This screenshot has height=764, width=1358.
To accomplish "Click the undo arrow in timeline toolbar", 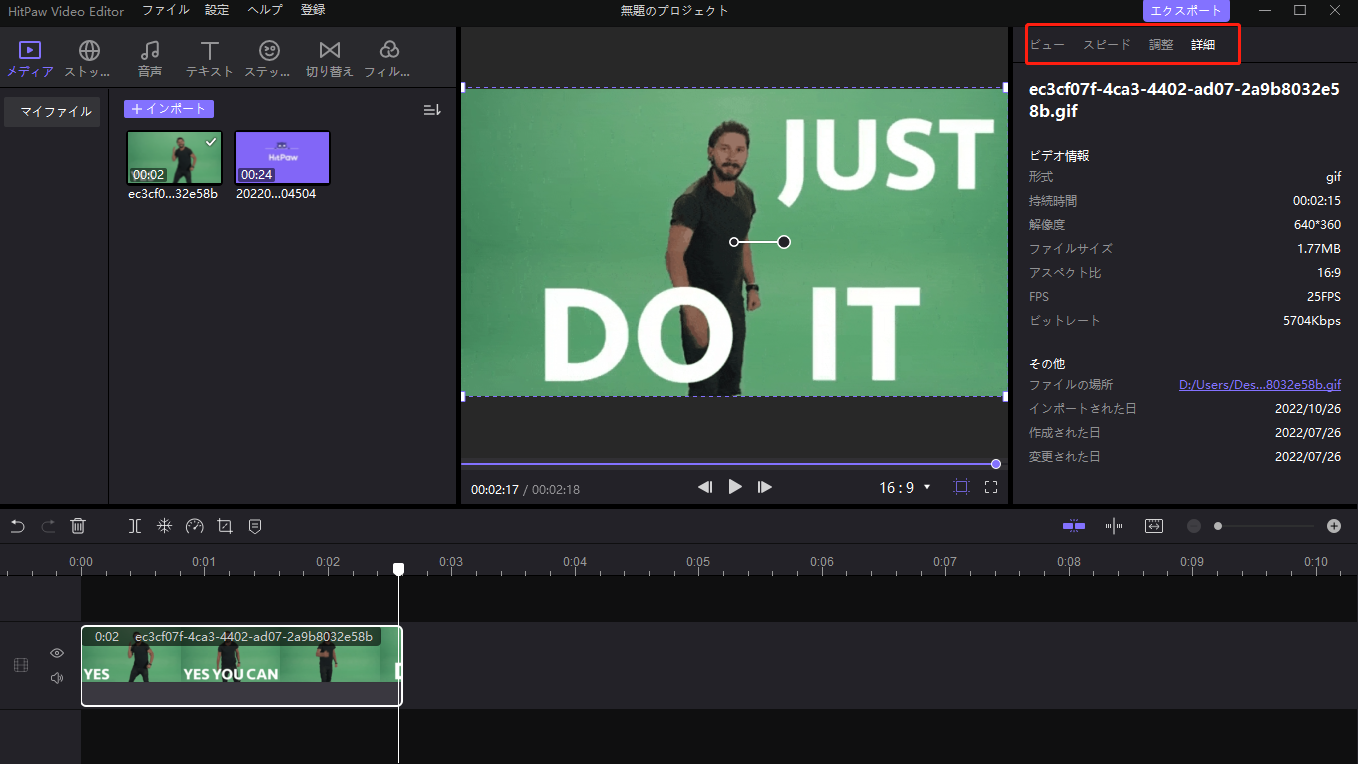I will [17, 526].
